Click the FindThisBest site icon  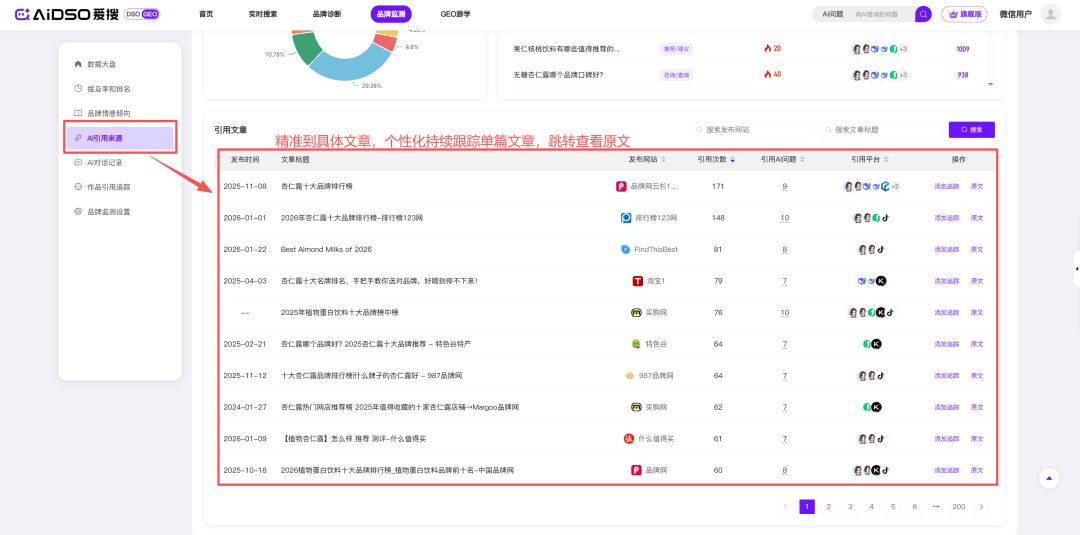pos(625,249)
